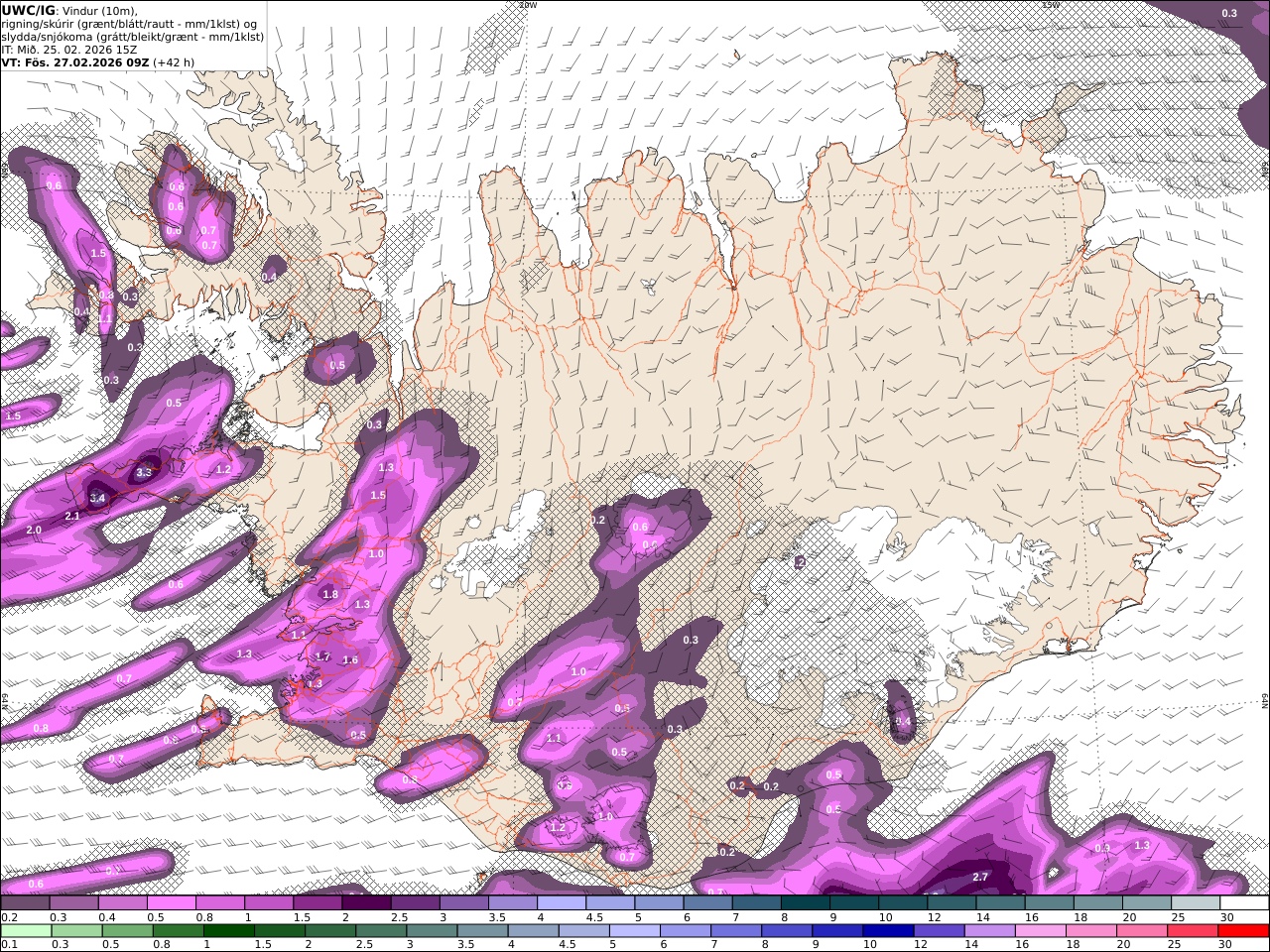Pick the lower legend light green swatch above 0.1
The width and height of the screenshot is (1270, 952).
(x=25, y=930)
